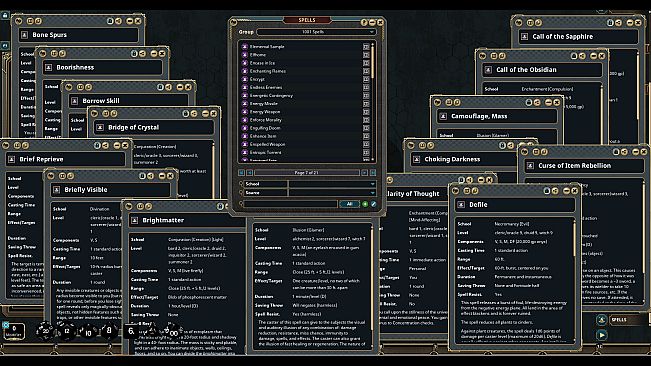Open the School filter dropdown

[x=332, y=184]
